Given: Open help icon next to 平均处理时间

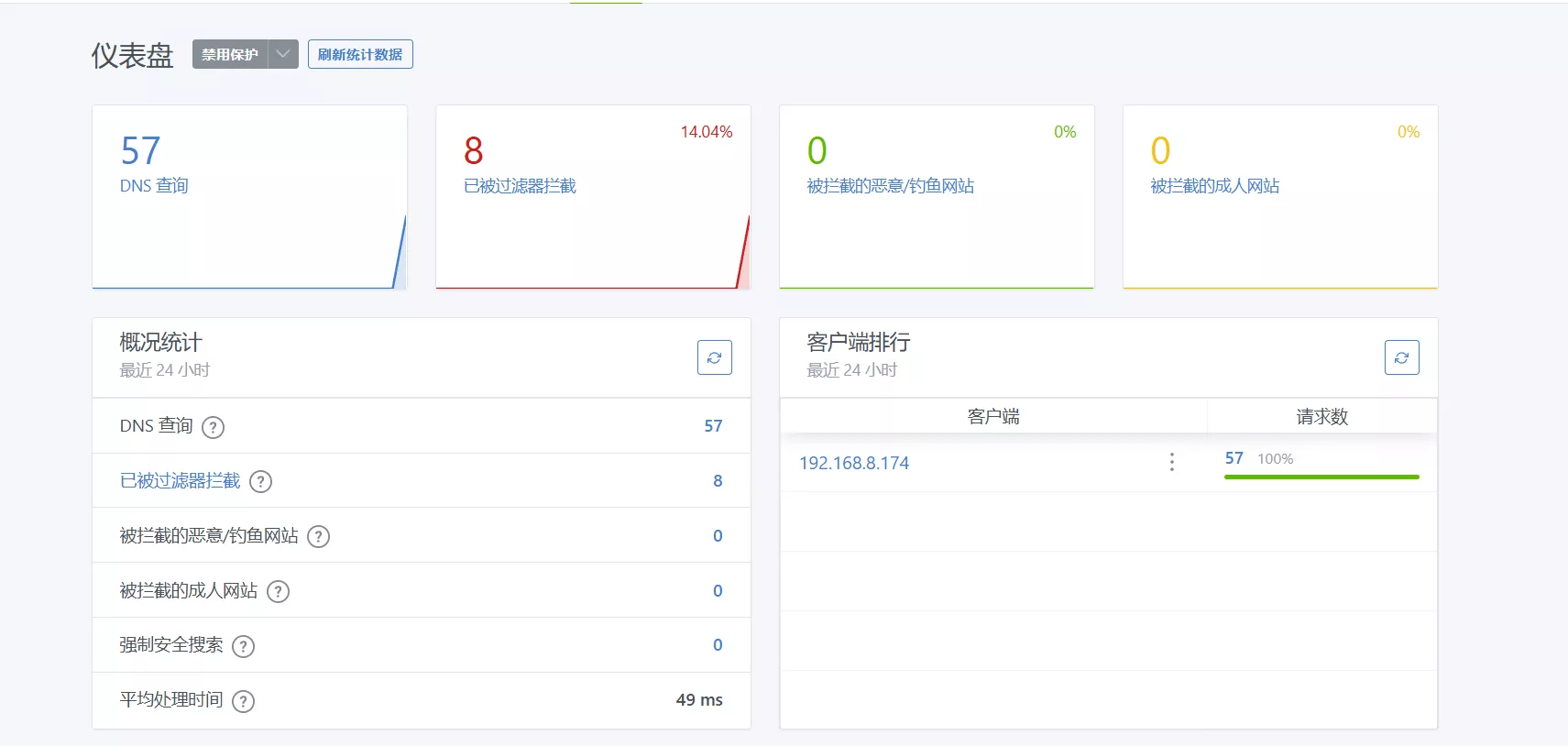Looking at the screenshot, I should (243, 701).
